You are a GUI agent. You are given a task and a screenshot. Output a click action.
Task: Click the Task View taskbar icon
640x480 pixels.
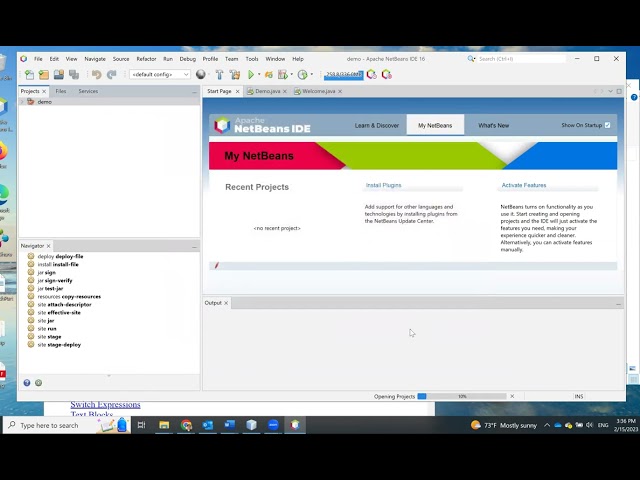[x=141, y=425]
